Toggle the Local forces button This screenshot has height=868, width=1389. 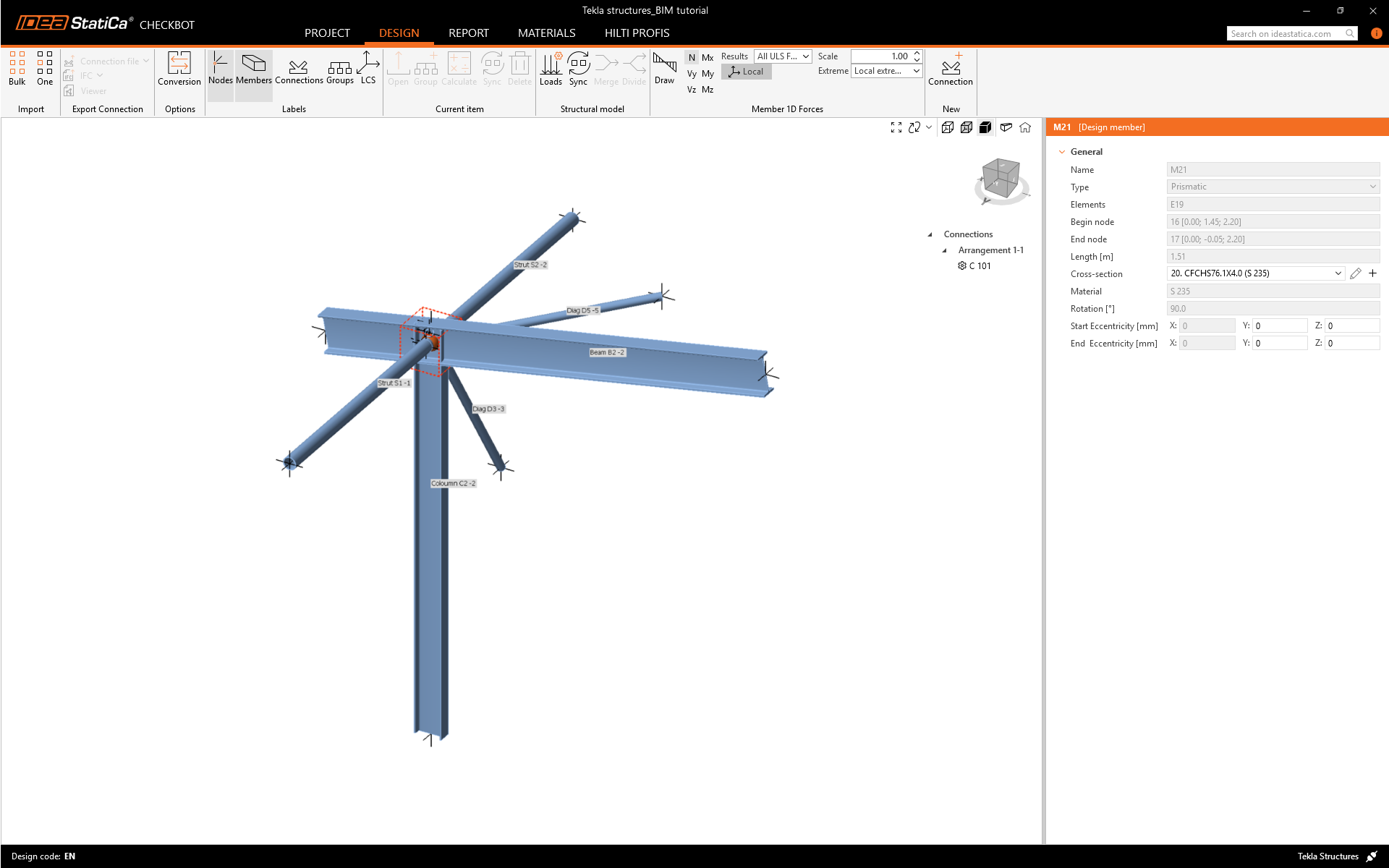[x=747, y=72]
